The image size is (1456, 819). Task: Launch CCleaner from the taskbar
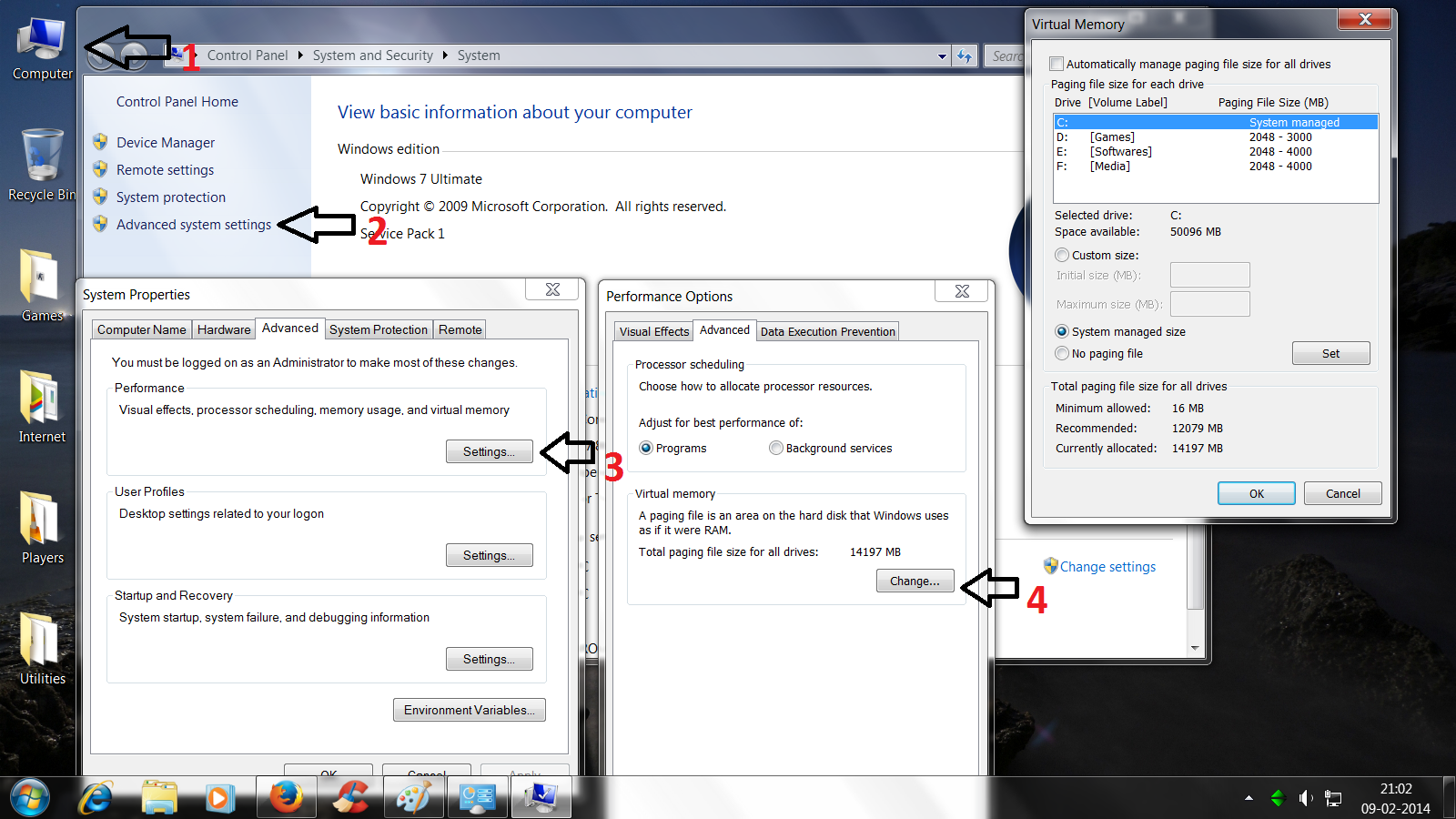point(350,798)
